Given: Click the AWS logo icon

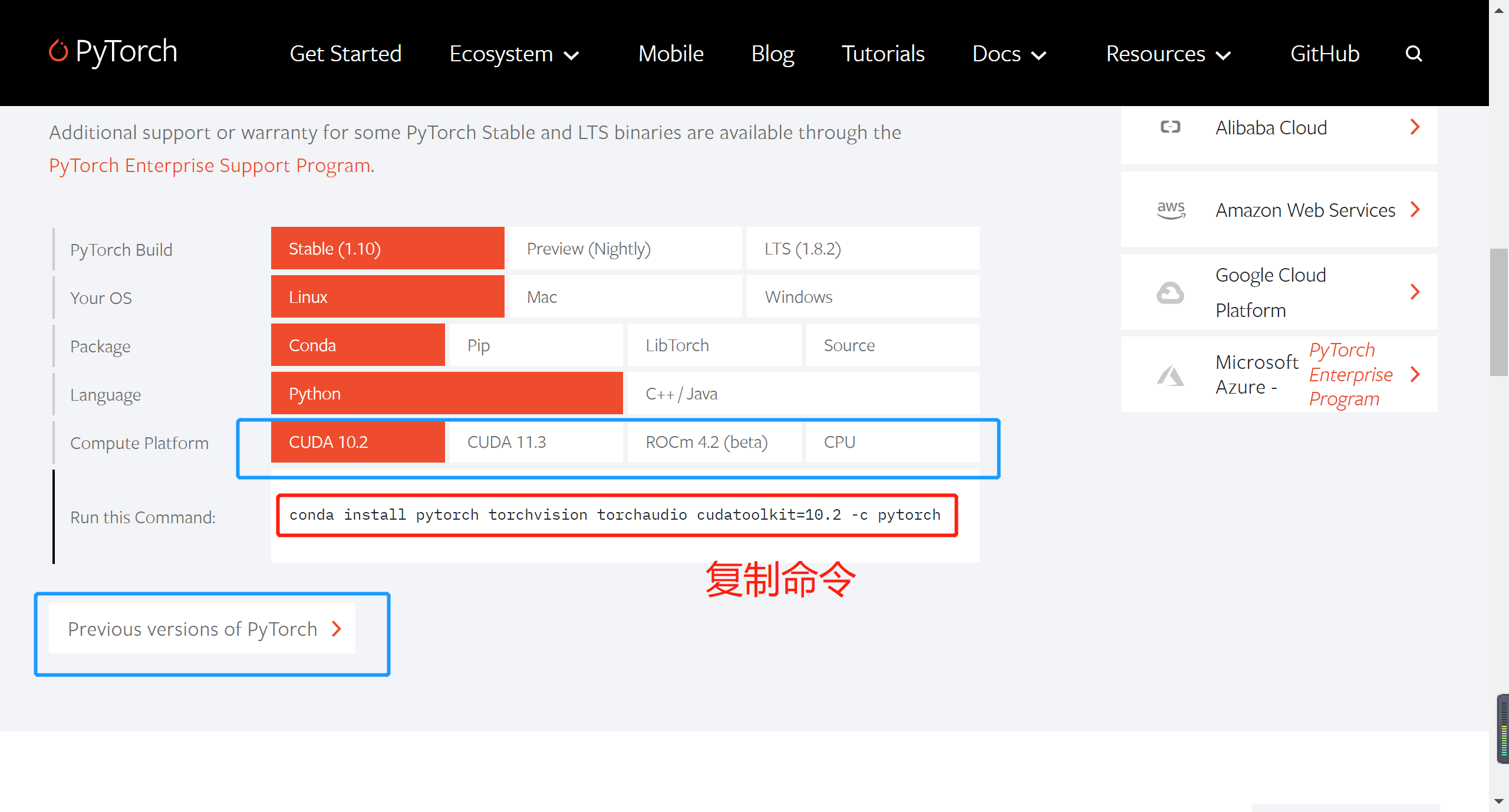Looking at the screenshot, I should click(1171, 210).
